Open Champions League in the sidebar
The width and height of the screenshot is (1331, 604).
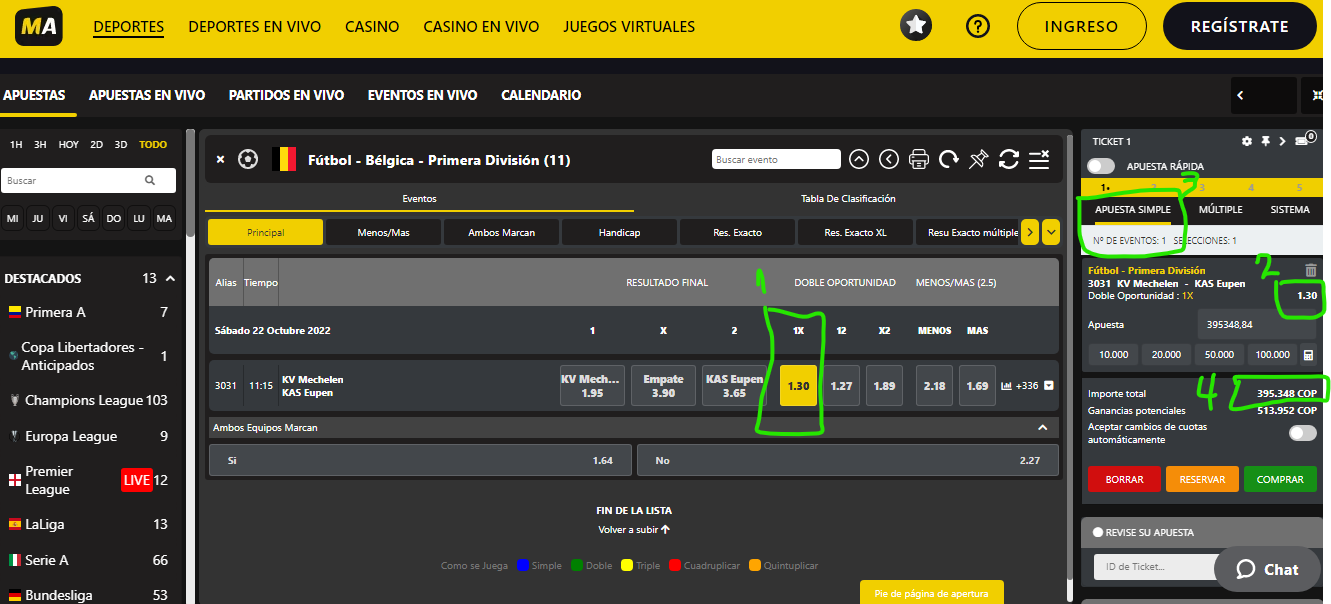click(x=84, y=400)
